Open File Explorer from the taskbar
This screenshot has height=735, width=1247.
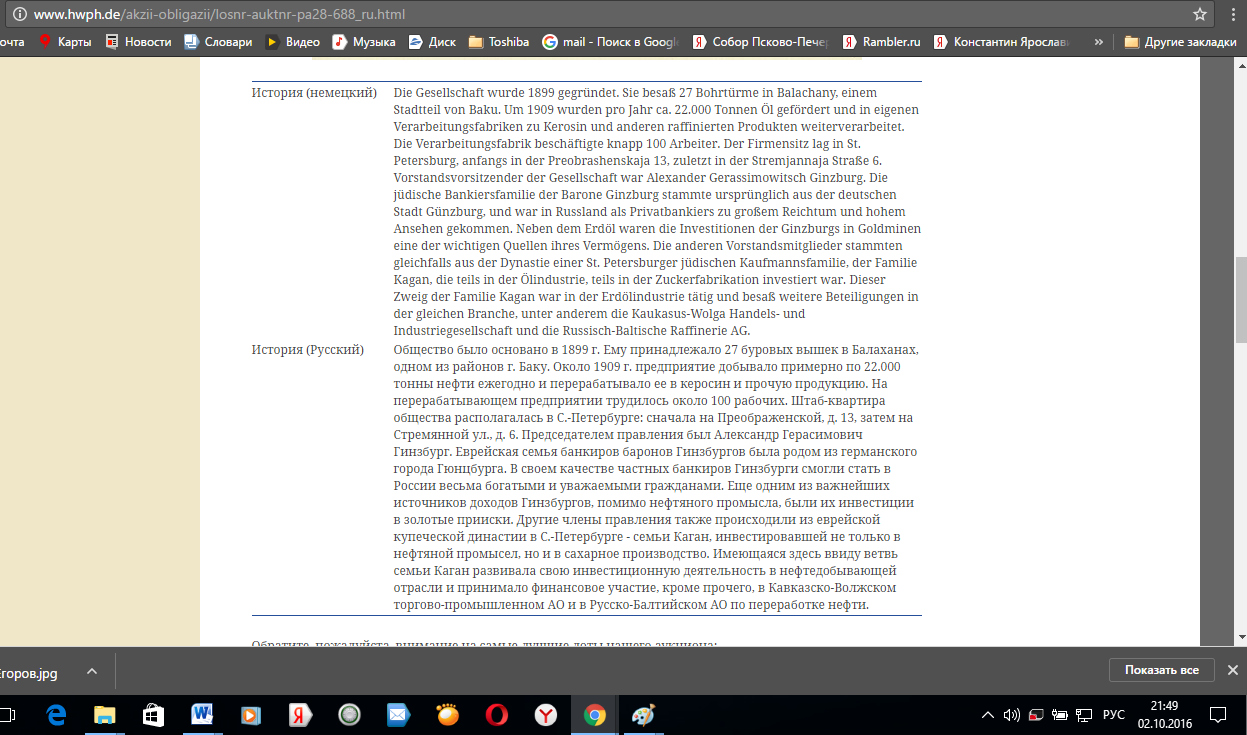pos(104,715)
